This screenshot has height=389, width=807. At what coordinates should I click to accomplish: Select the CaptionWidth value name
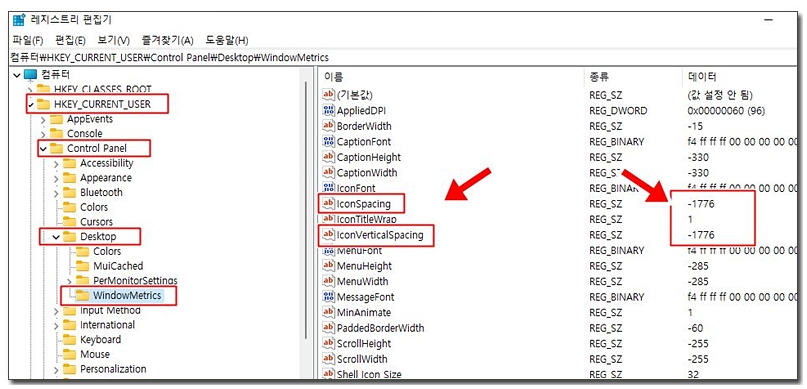pyautogui.click(x=367, y=173)
